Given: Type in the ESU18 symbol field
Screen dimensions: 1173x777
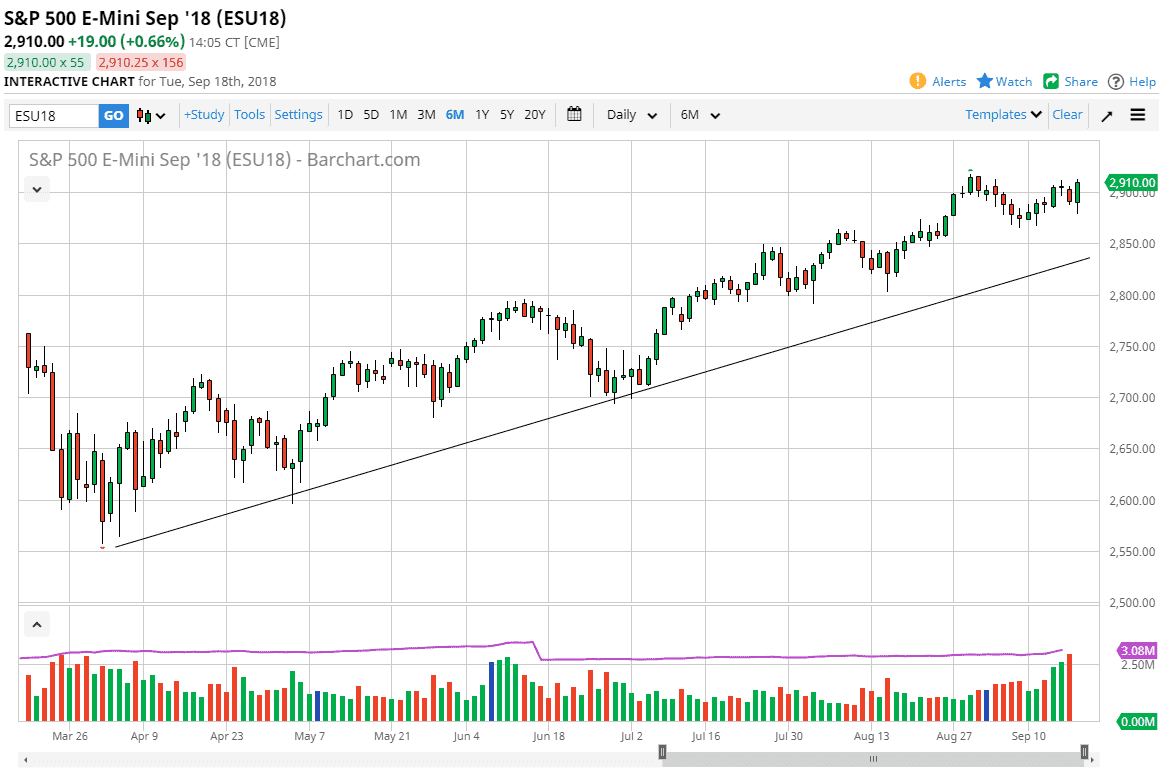Looking at the screenshot, I should coord(53,115).
